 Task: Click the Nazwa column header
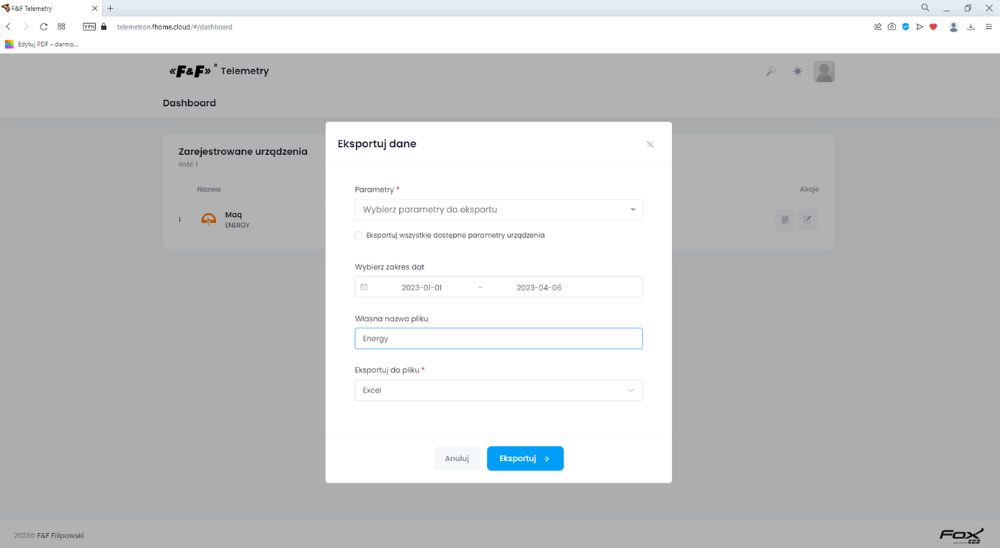coord(209,189)
